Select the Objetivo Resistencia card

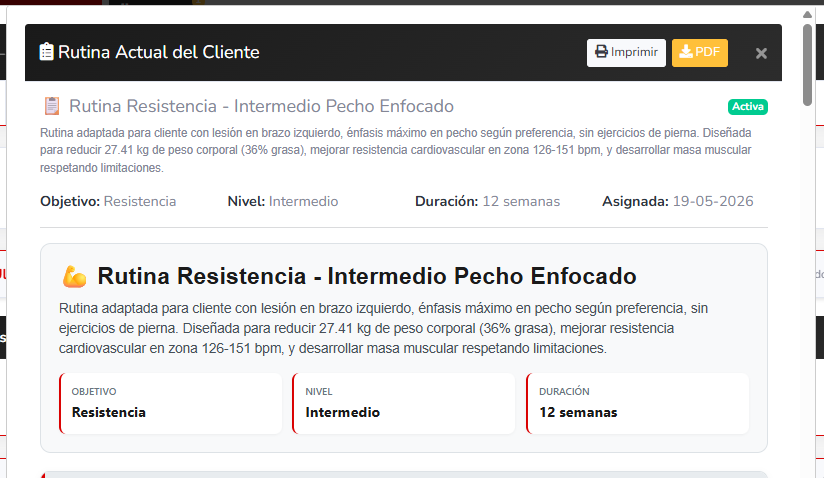click(x=171, y=403)
